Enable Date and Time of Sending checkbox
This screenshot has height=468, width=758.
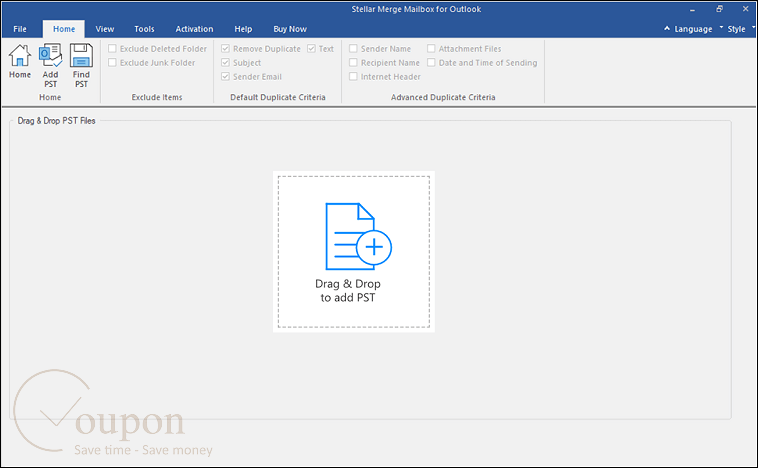pyautogui.click(x=431, y=62)
